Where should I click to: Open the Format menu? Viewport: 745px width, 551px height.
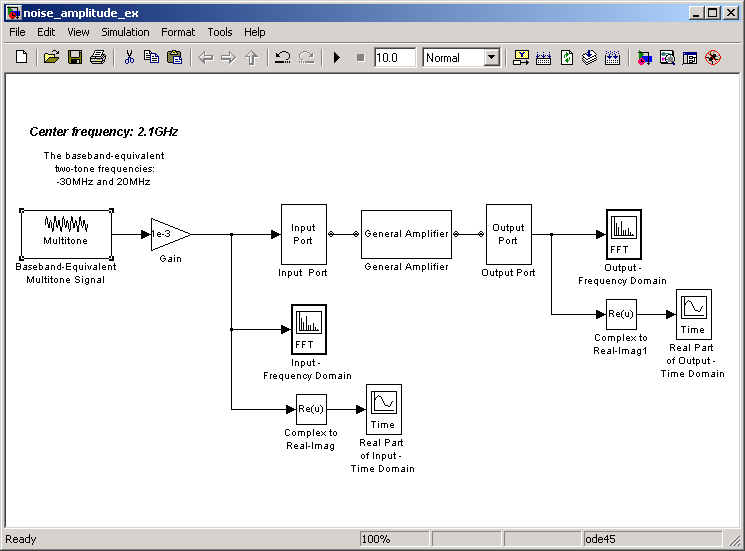coord(178,32)
